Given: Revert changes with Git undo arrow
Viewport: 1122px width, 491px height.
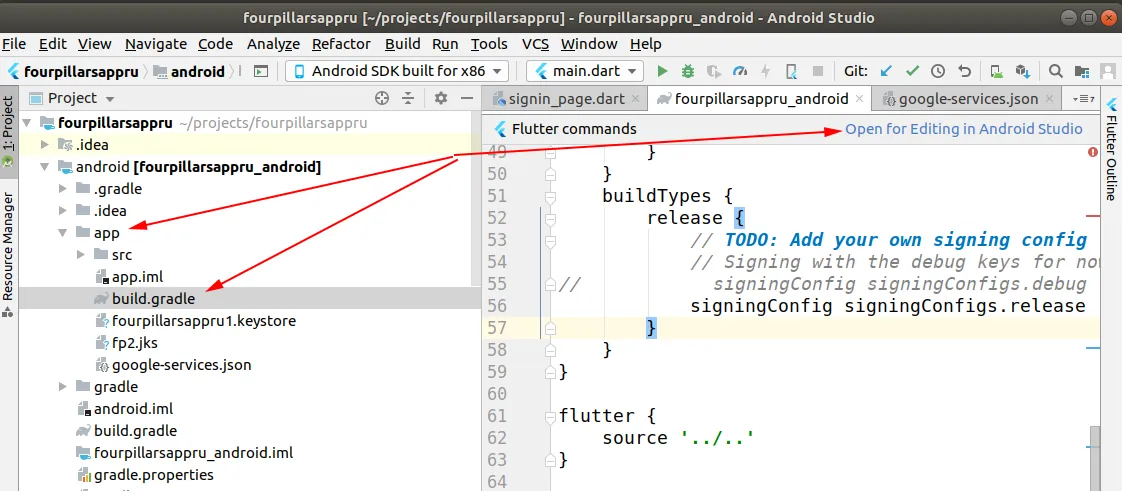Looking at the screenshot, I should click(x=964, y=71).
